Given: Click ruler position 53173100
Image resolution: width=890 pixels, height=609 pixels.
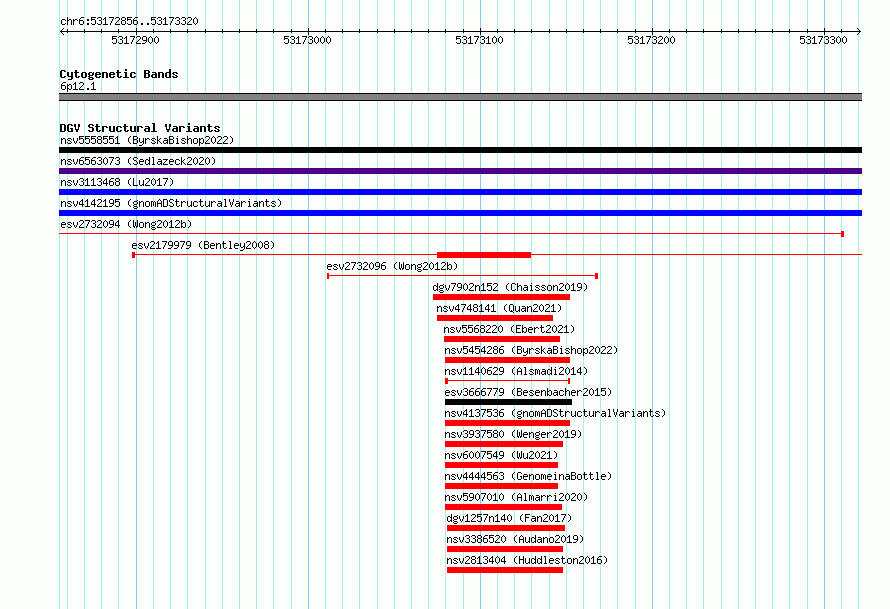Looking at the screenshot, I should tap(479, 40).
